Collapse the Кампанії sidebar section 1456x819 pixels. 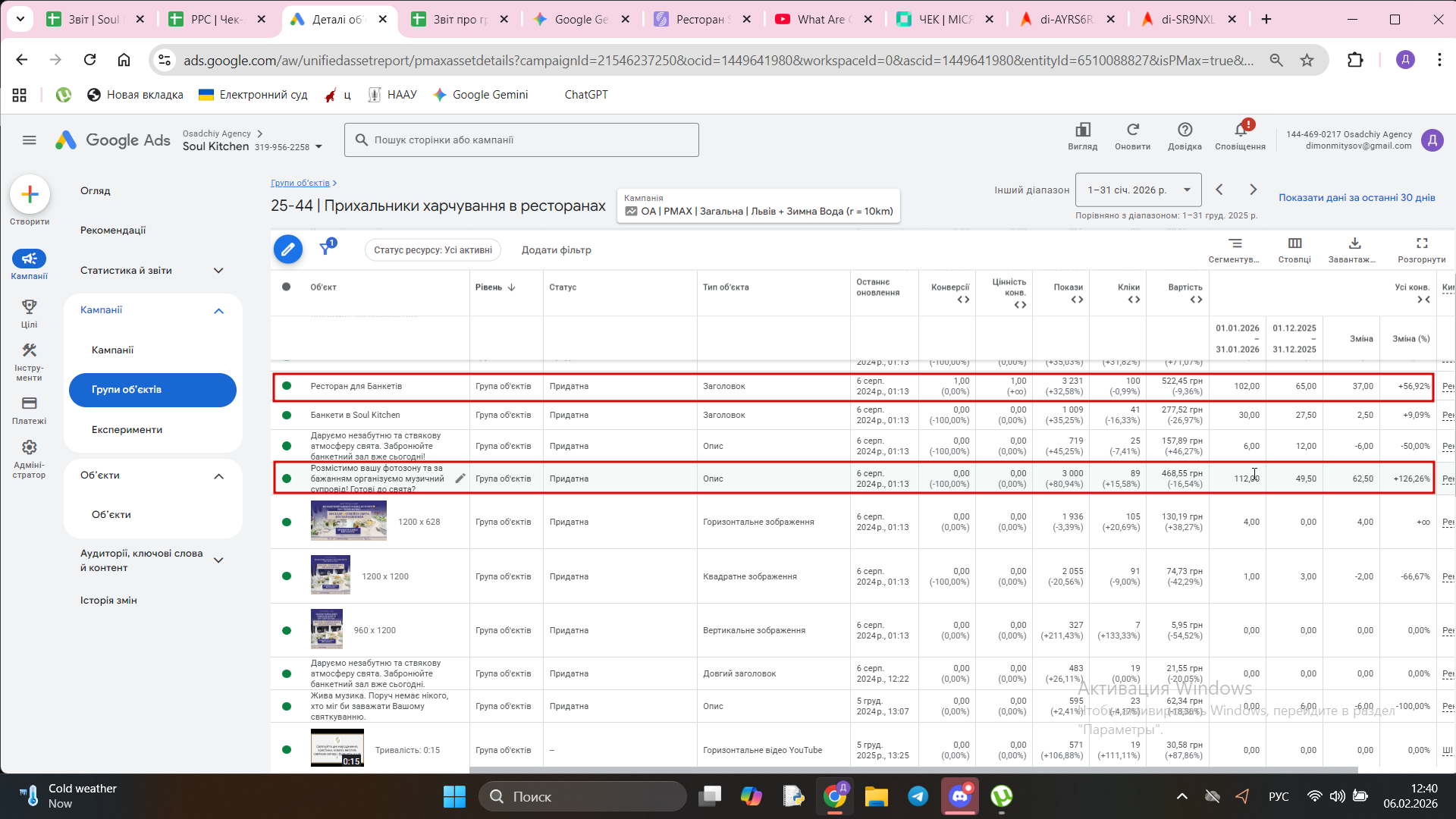click(218, 311)
